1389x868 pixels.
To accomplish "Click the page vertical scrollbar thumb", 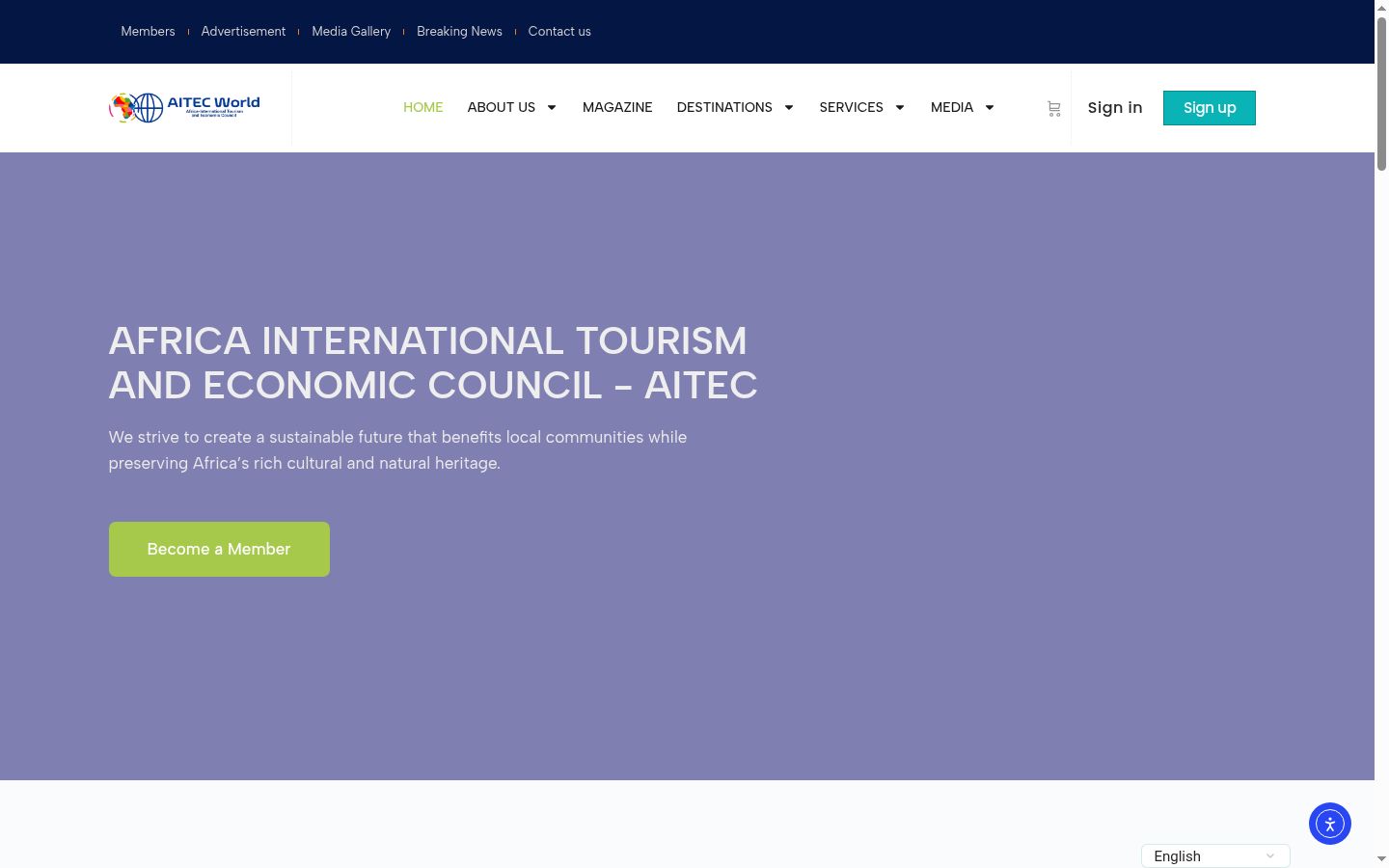I will coord(1381,94).
